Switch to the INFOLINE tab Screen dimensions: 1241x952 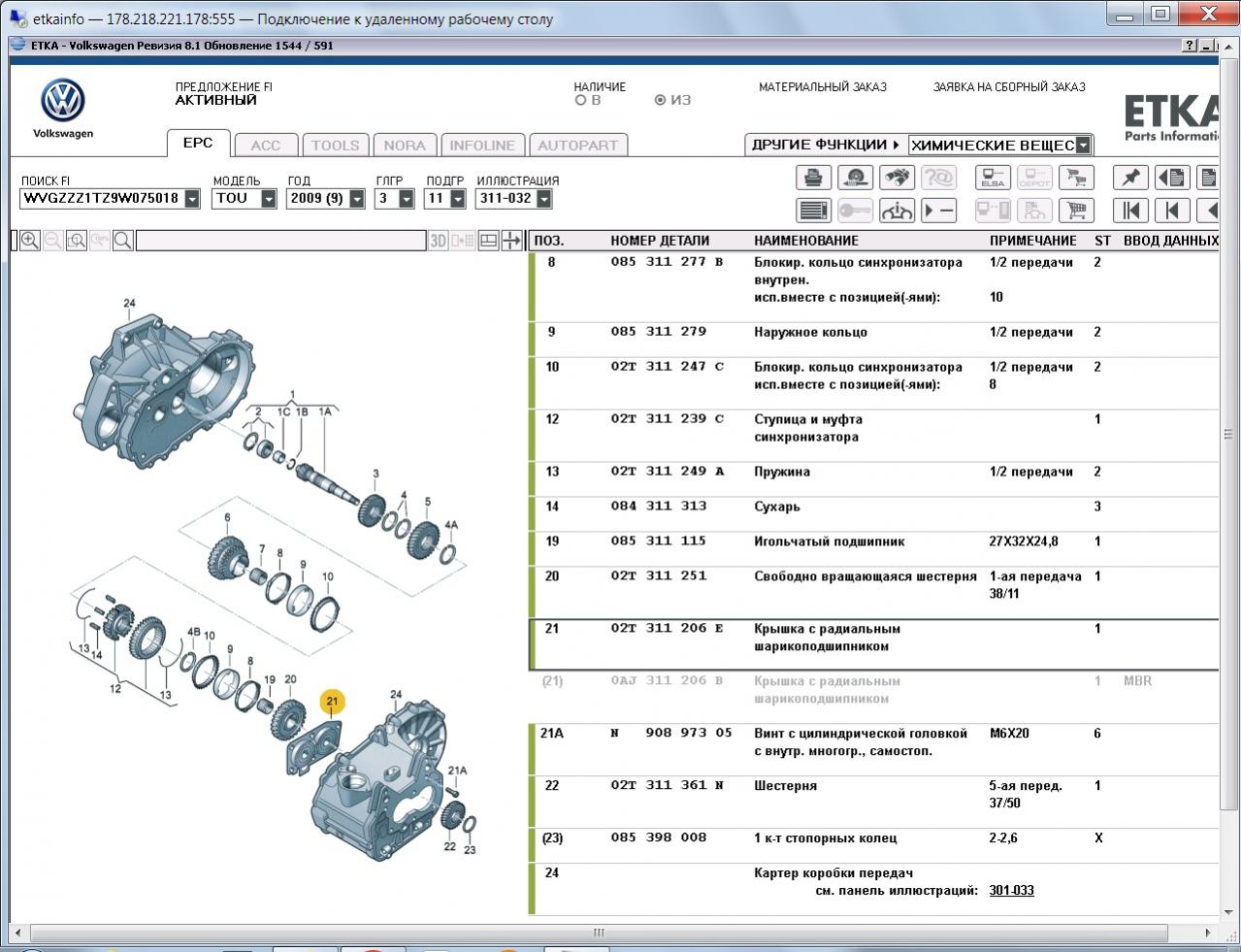tap(482, 146)
